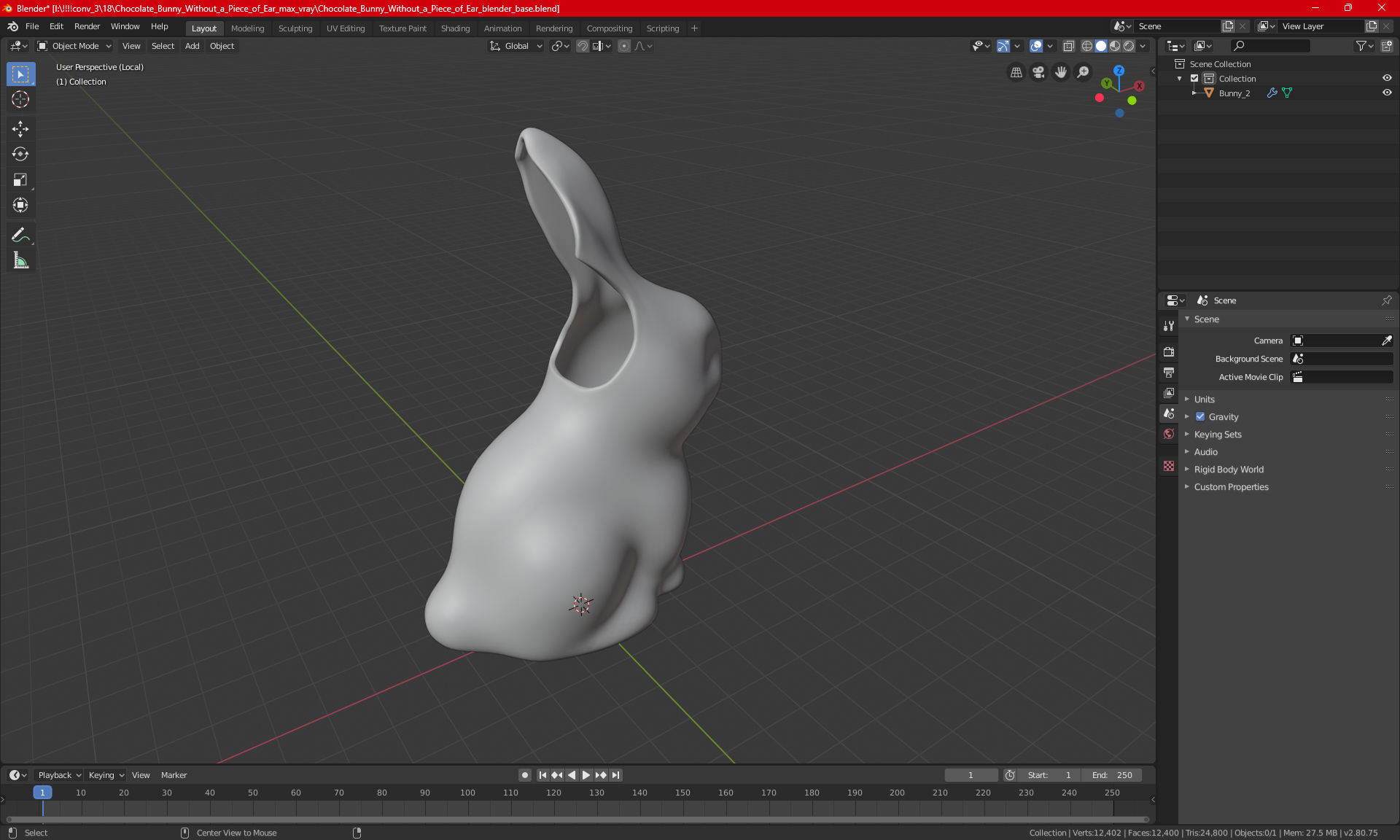The width and height of the screenshot is (1400, 840).
Task: Click the outliner search field
Action: tap(1269, 46)
